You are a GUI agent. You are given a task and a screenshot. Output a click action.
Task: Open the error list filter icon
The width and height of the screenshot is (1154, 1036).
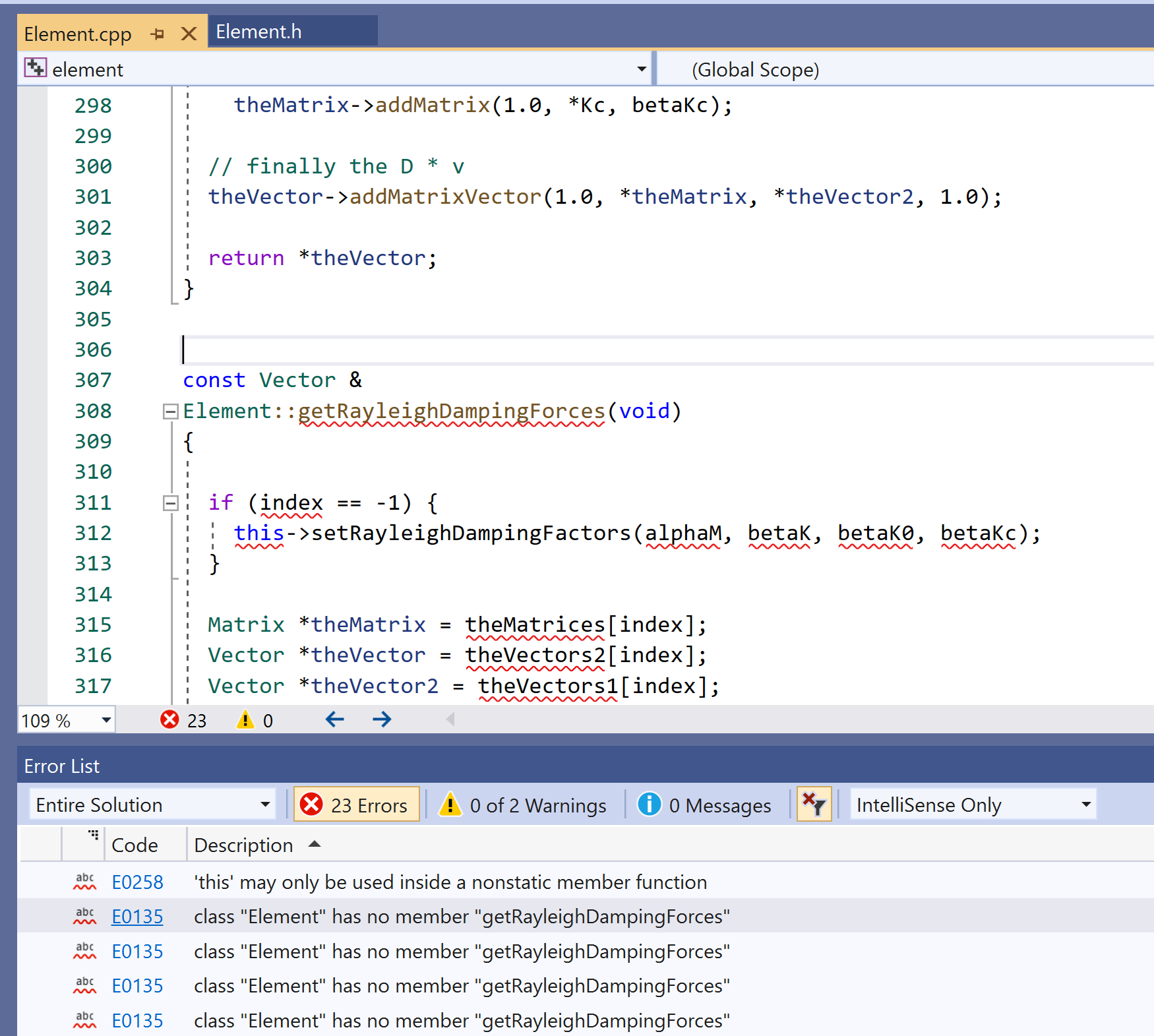click(814, 804)
